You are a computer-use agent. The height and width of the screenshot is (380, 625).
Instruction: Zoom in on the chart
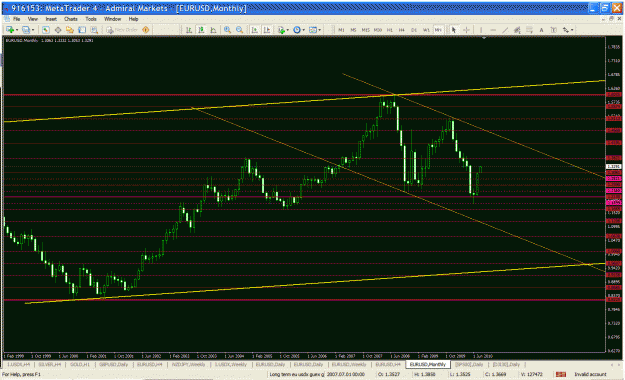[x=227, y=30]
